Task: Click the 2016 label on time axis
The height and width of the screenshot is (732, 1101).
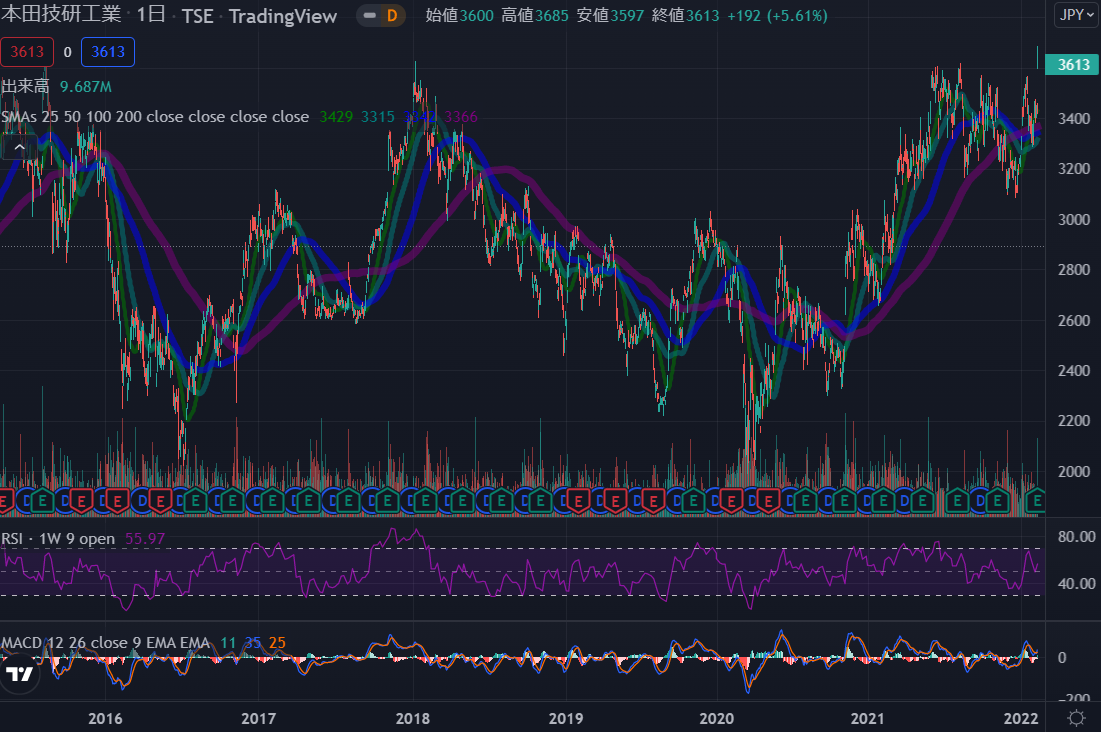Action: click(105, 719)
